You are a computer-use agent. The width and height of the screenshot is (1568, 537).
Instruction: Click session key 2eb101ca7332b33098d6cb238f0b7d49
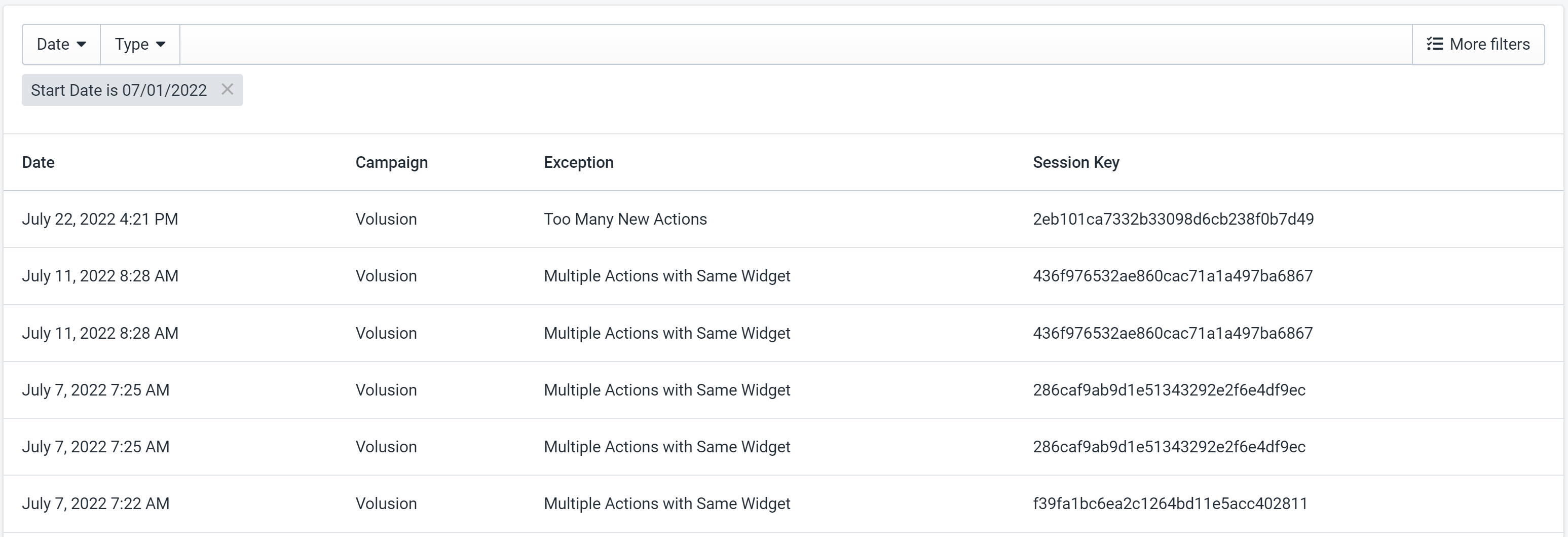point(1173,219)
